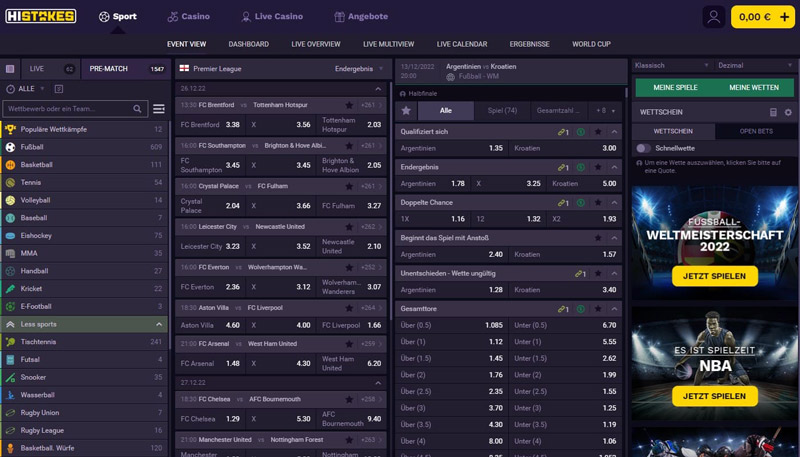Viewport: 800px width, 457px height.
Task: Switch to Live Casino section
Action: coord(272,16)
